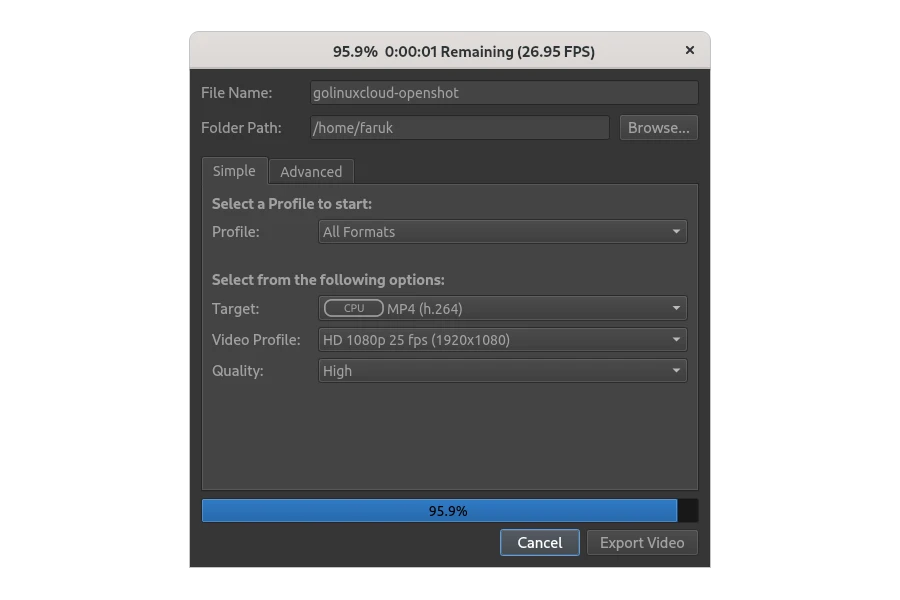
Task: Click the File Name input field
Action: coord(504,93)
